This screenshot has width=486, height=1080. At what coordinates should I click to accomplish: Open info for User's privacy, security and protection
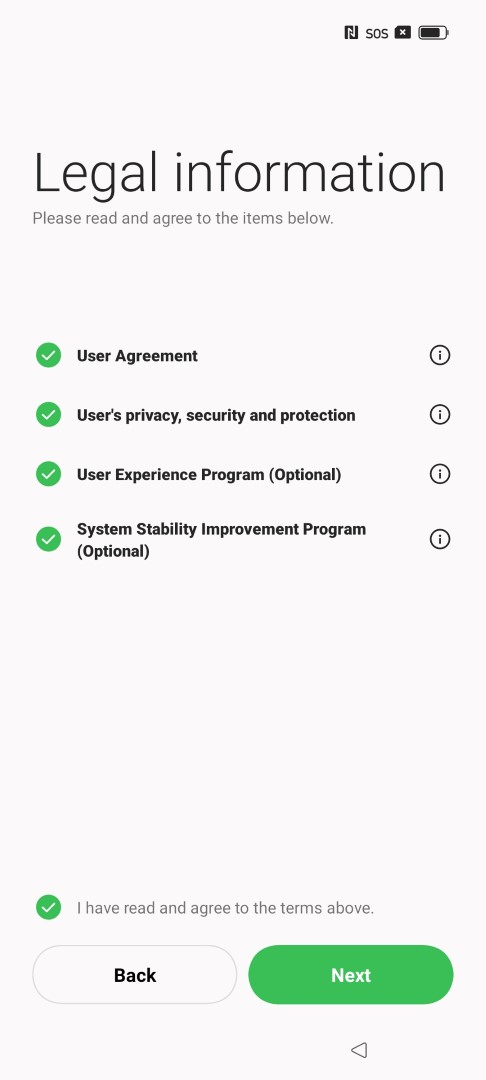click(x=439, y=415)
